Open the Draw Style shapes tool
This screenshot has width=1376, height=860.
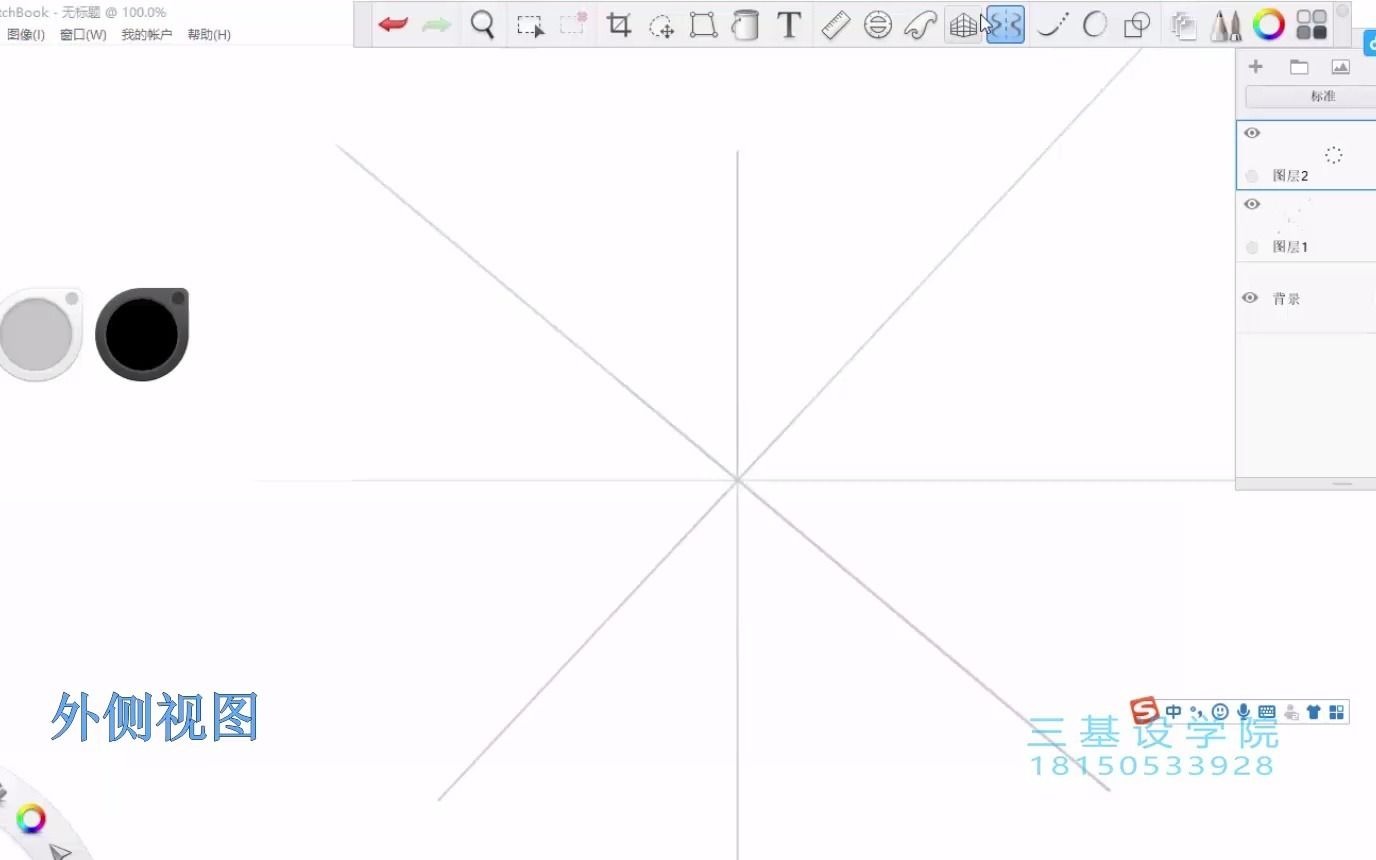pos(1137,25)
